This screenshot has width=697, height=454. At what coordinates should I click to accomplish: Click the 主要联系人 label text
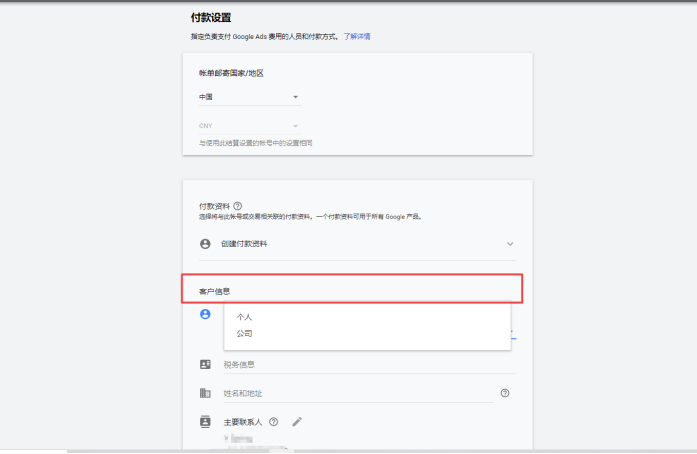click(x=243, y=422)
